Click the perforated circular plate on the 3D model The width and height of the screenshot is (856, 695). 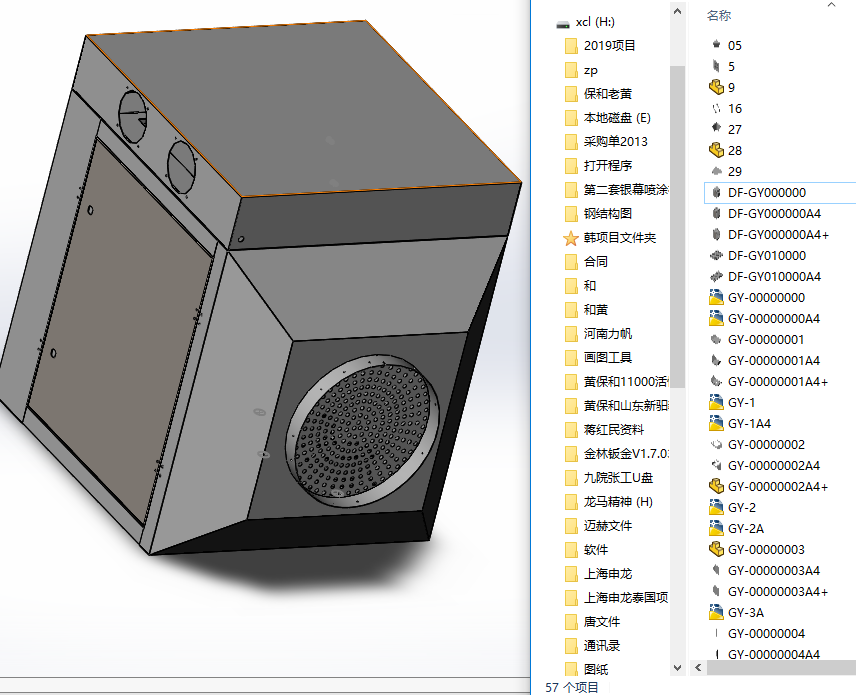click(x=360, y=431)
